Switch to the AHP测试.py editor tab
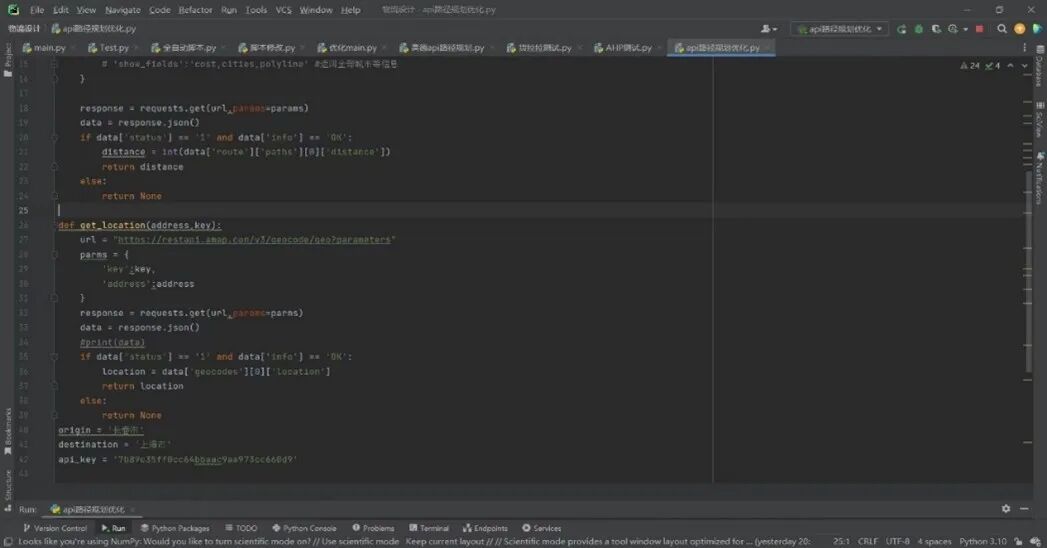Viewport: 1047px width, 548px height. [627, 48]
